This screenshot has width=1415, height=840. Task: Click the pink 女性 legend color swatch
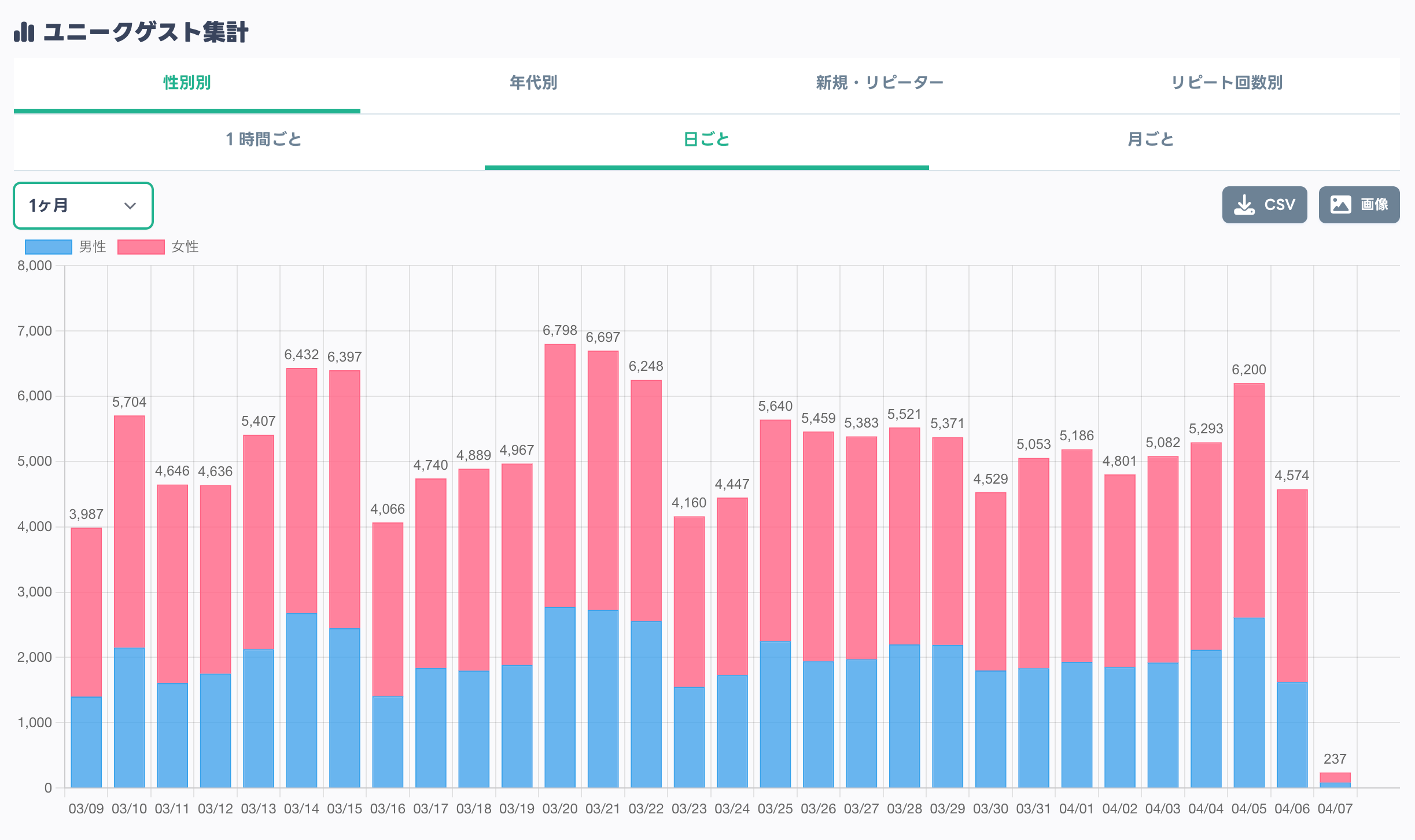[141, 246]
